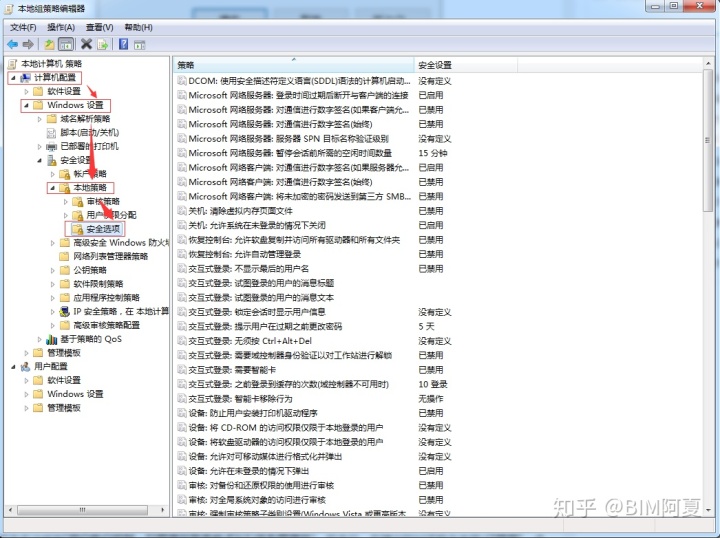Viewport: 720px width, 538px height.
Task: Click the Help question mark icon
Action: [x=124, y=44]
